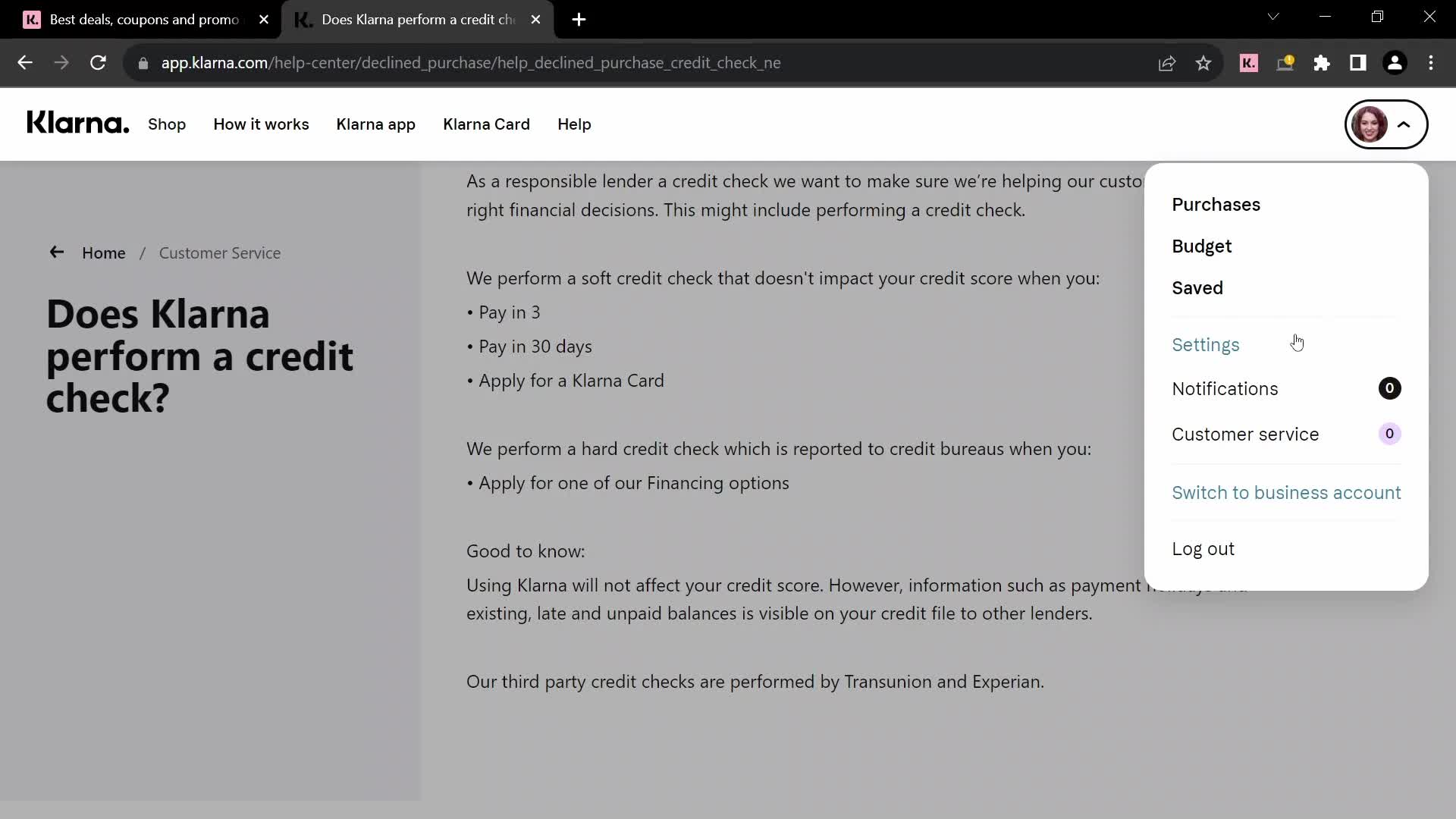The image size is (1456, 819).
Task: Open Customer service in the account menu
Action: (x=1244, y=435)
